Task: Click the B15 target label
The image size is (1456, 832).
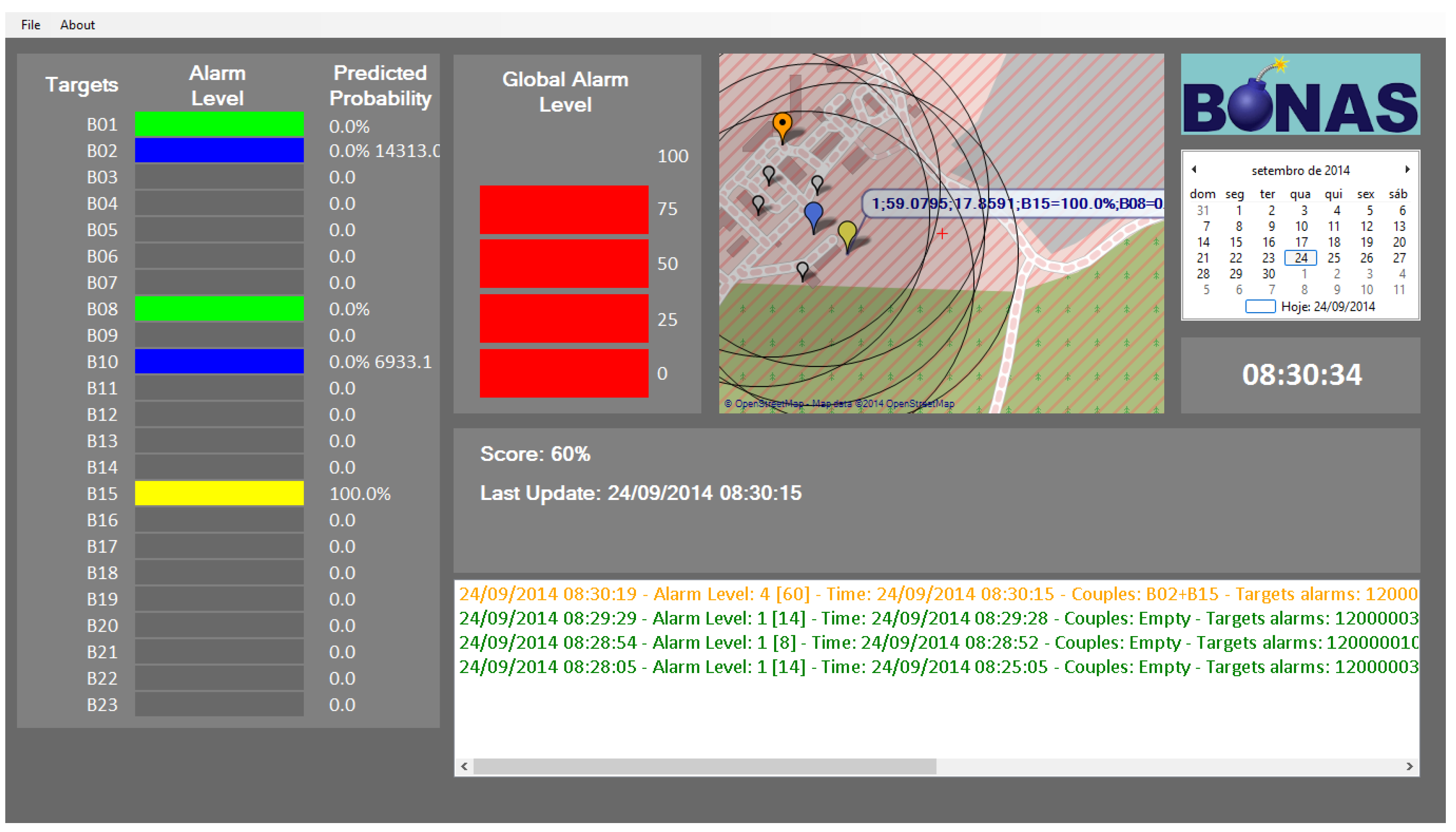Action: click(x=102, y=494)
